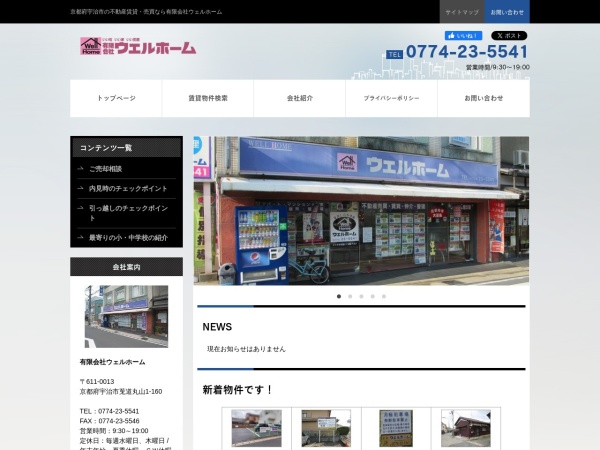Image resolution: width=600 pixels, height=450 pixels.
Task: Select third slideshow dot
Action: [x=361, y=296]
